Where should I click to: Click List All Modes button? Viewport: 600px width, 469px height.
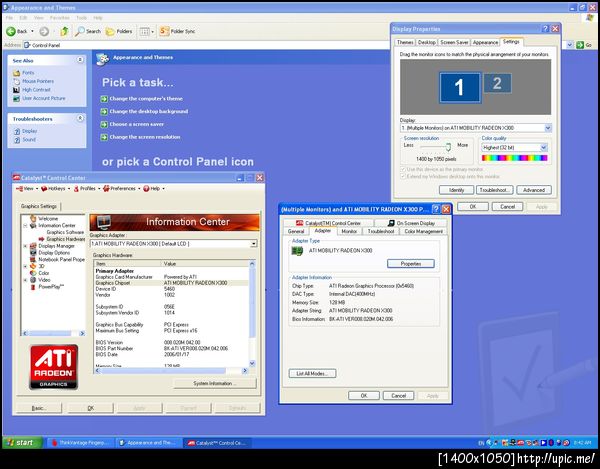[312, 373]
